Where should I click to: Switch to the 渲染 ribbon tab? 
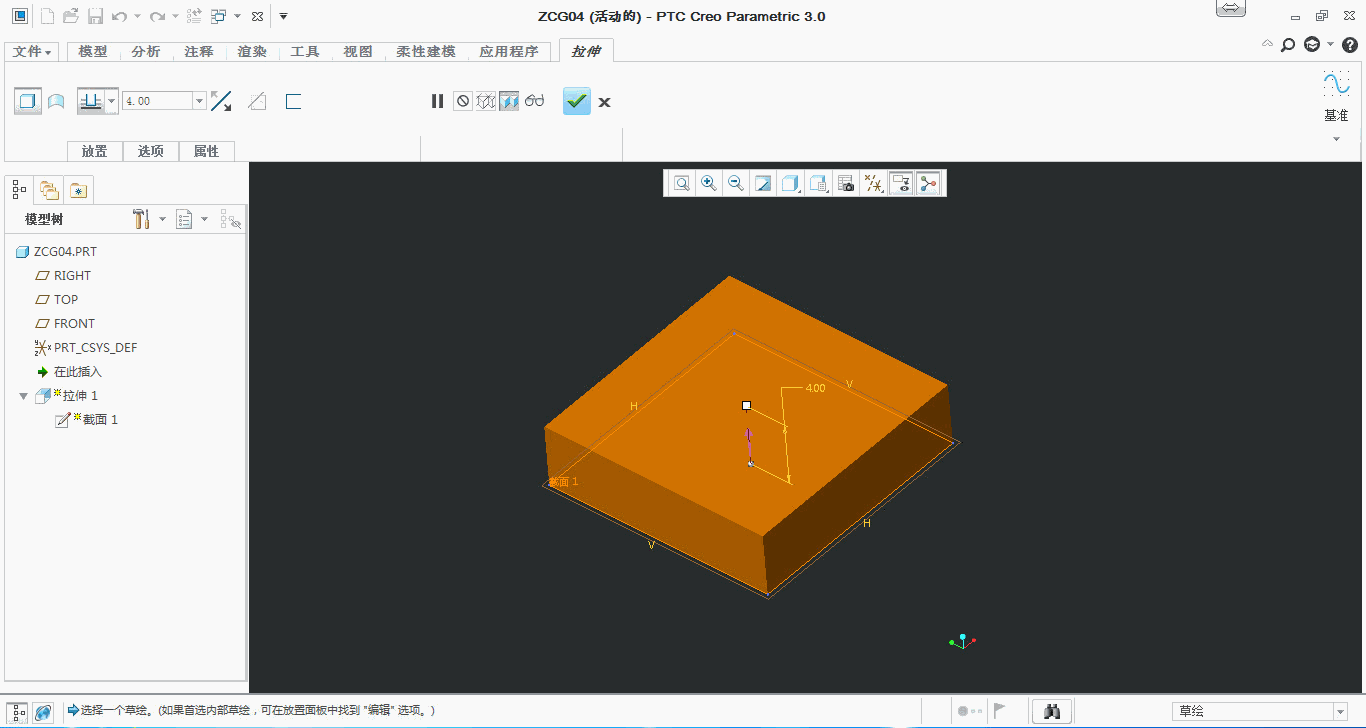tap(252, 52)
